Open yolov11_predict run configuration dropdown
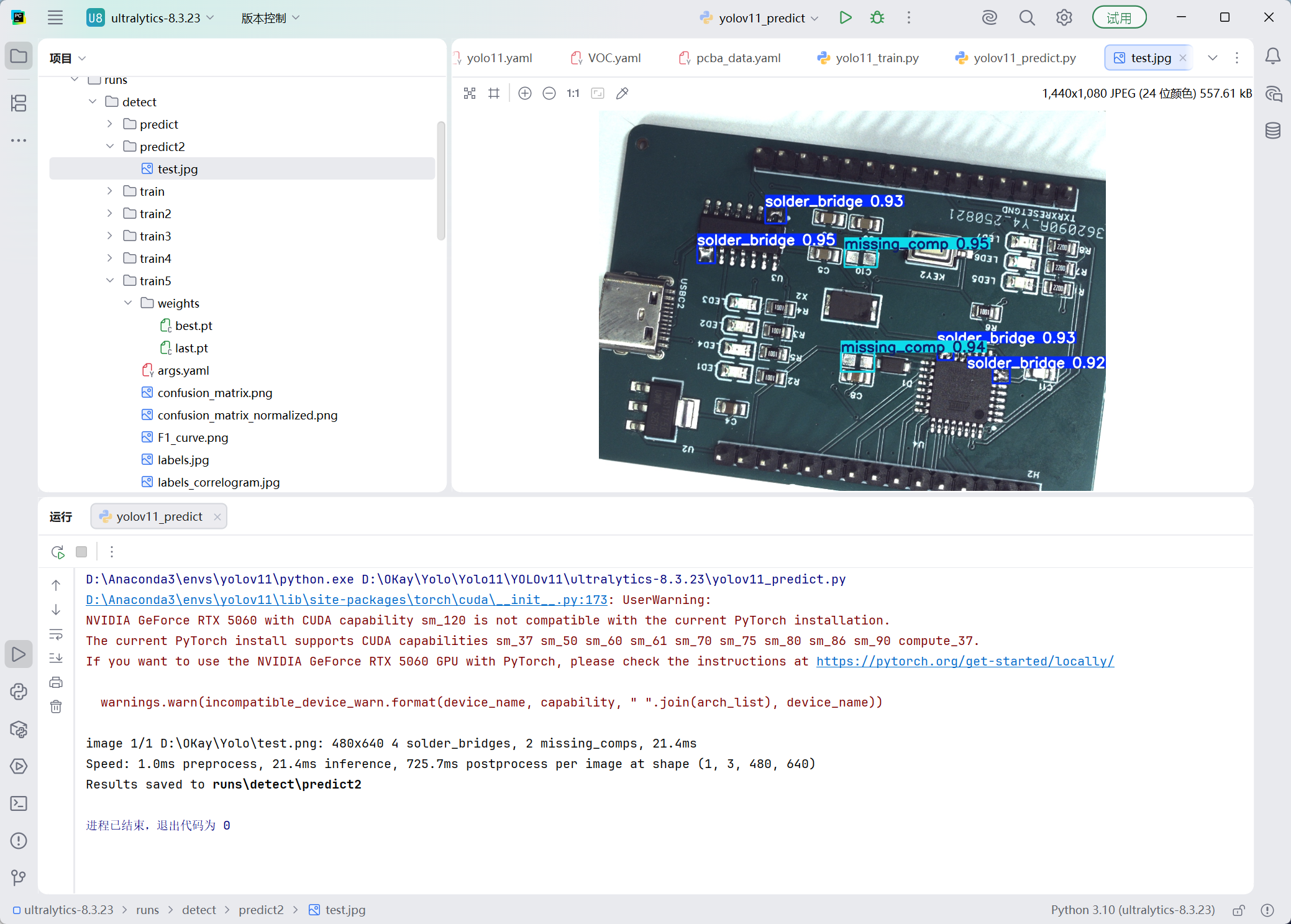The height and width of the screenshot is (924, 1291). click(x=759, y=18)
